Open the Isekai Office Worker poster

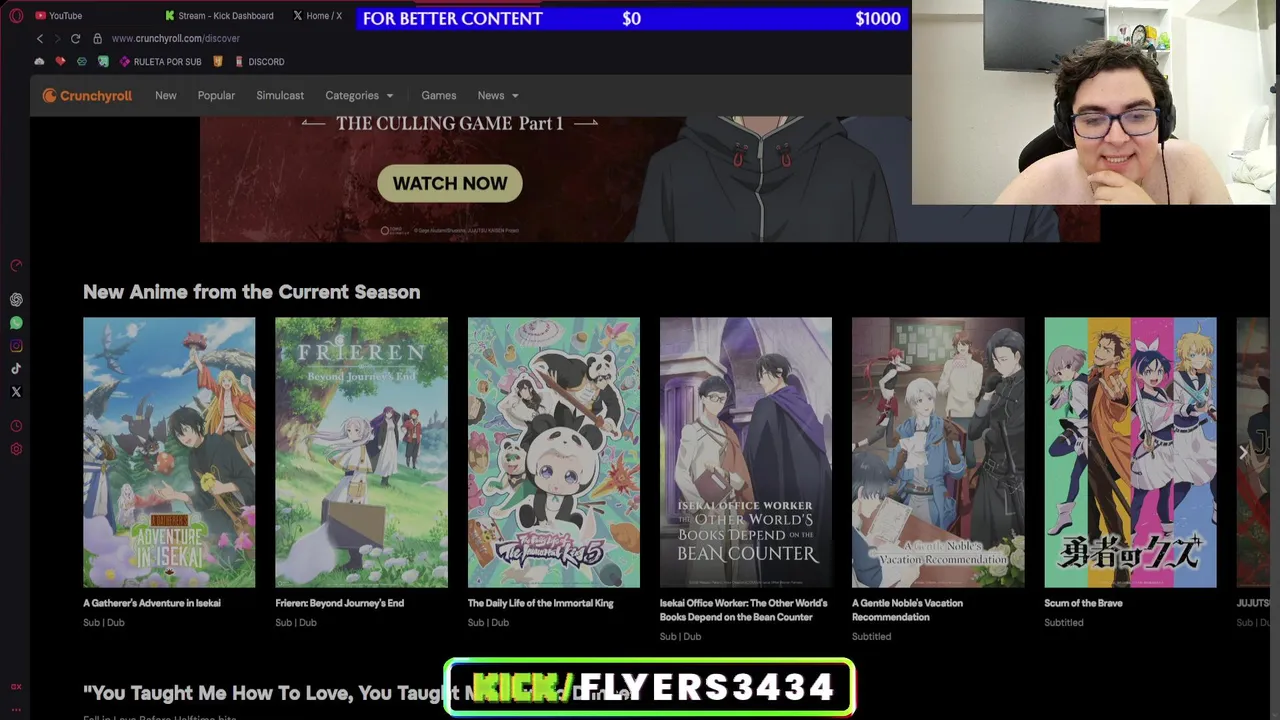(746, 452)
